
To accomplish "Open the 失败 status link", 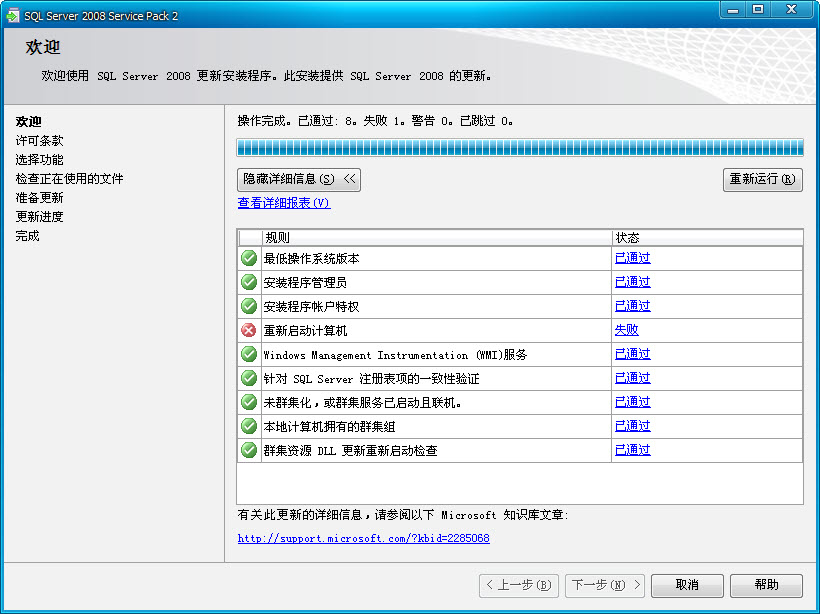I will [x=626, y=330].
